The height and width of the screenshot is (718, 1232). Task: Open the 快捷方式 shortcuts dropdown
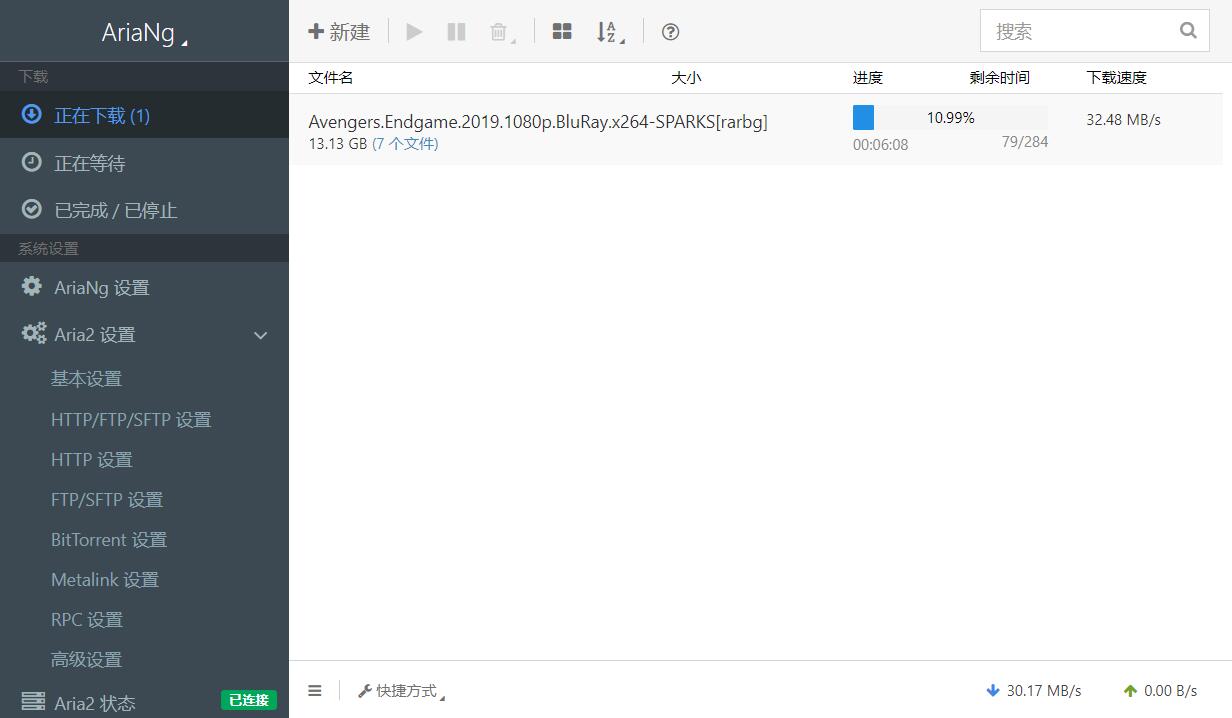point(401,691)
